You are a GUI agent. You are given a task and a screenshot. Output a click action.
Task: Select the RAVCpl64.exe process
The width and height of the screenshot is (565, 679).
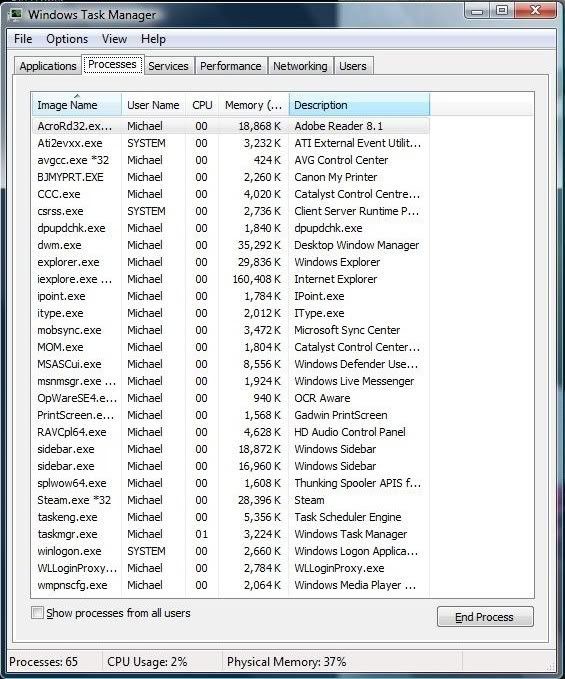(x=231, y=432)
